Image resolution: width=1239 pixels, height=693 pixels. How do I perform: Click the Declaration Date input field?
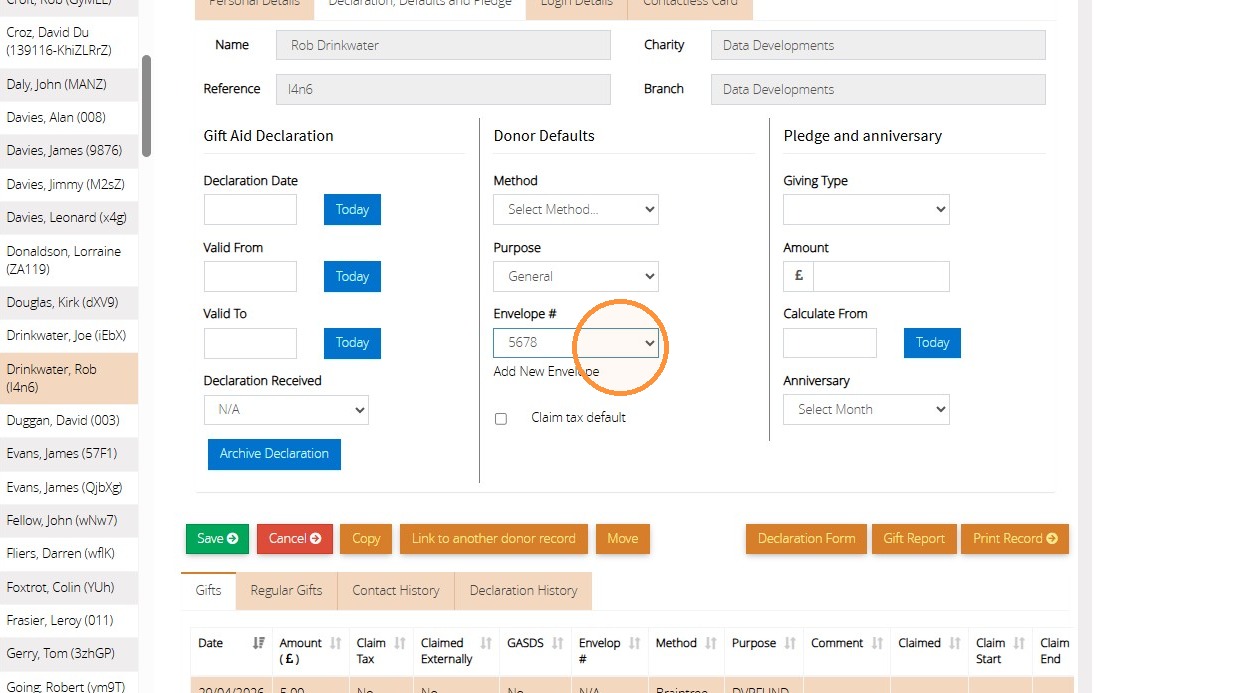pyautogui.click(x=250, y=209)
